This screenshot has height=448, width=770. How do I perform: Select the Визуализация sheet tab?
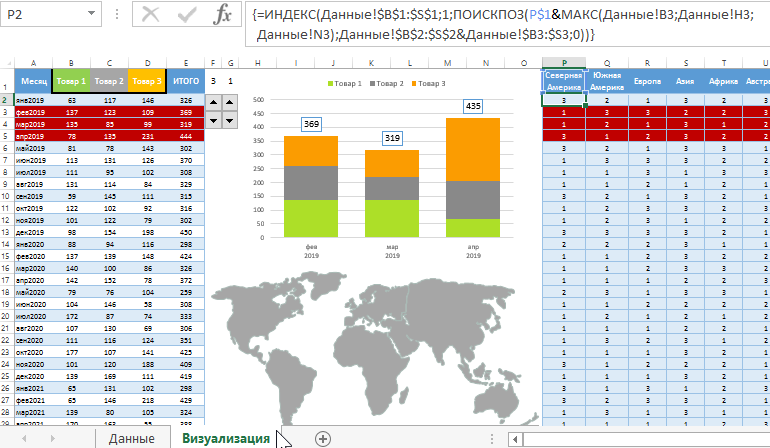[x=225, y=438]
